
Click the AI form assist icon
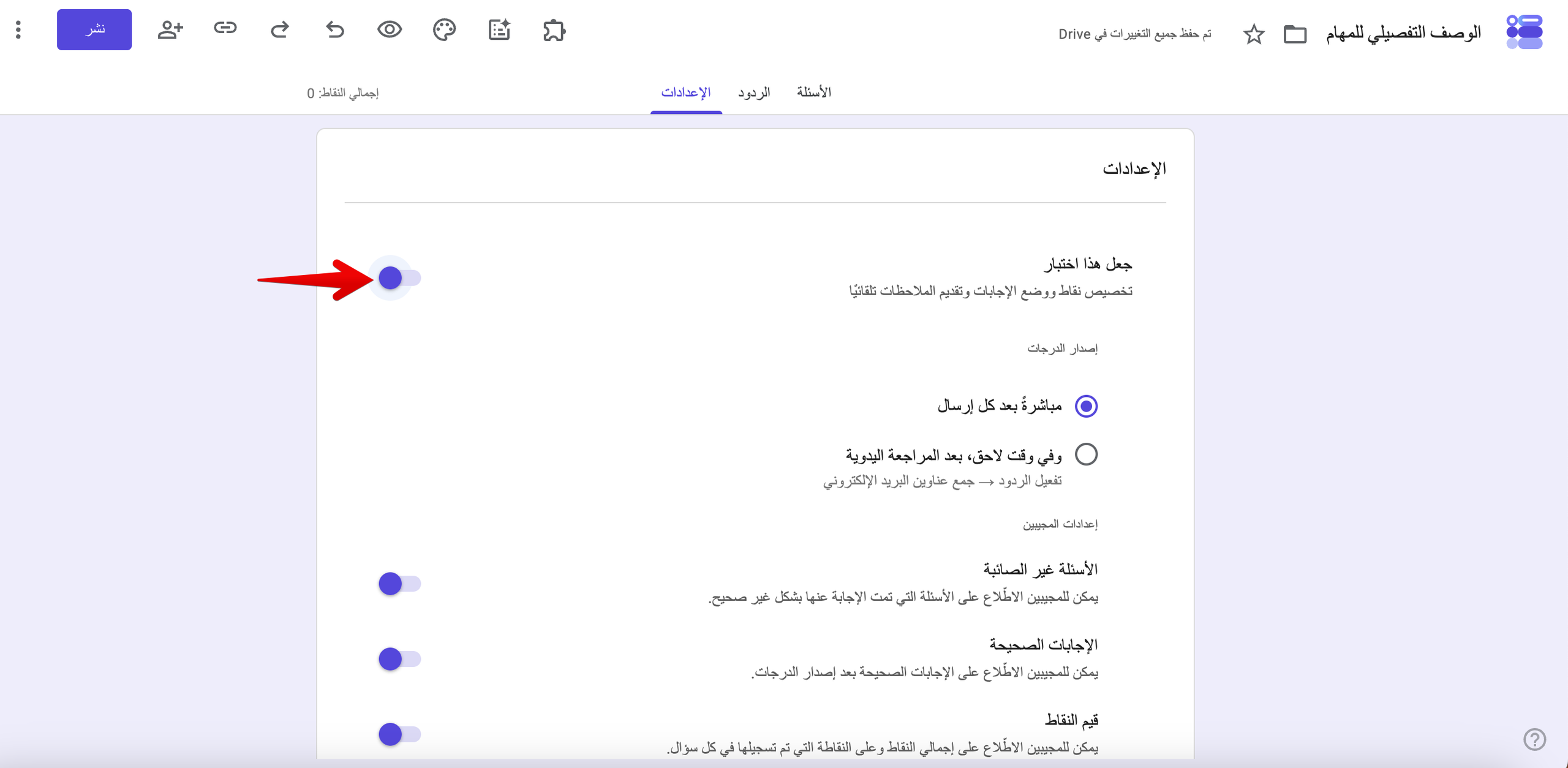pyautogui.click(x=499, y=29)
